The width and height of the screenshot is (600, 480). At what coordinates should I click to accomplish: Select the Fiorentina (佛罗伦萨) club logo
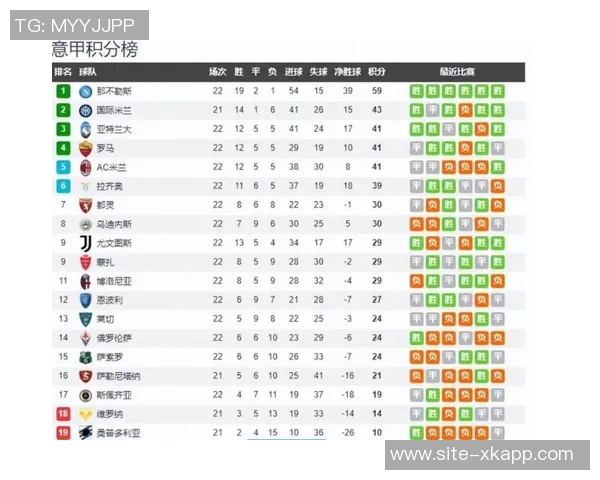point(86,338)
